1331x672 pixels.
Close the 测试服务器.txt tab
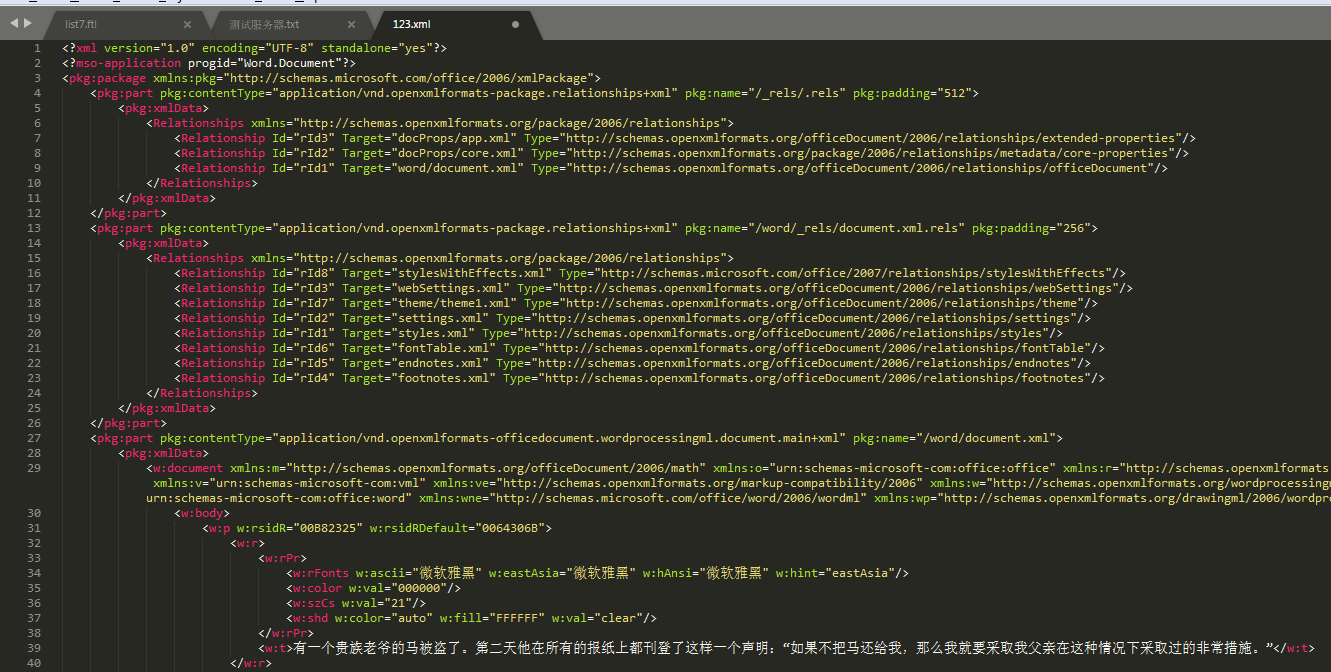(351, 22)
